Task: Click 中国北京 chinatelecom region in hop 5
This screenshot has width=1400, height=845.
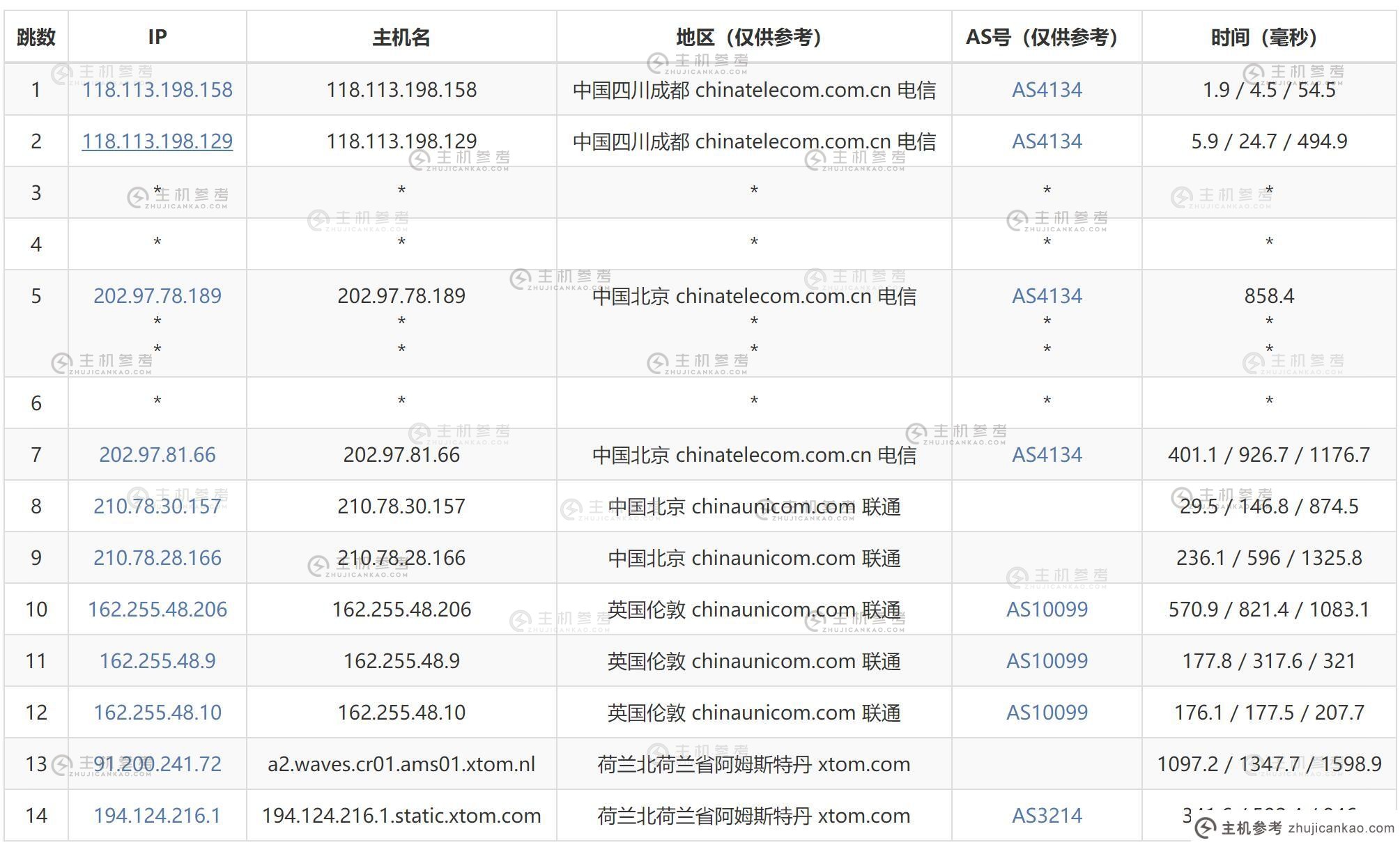Action: click(x=754, y=296)
